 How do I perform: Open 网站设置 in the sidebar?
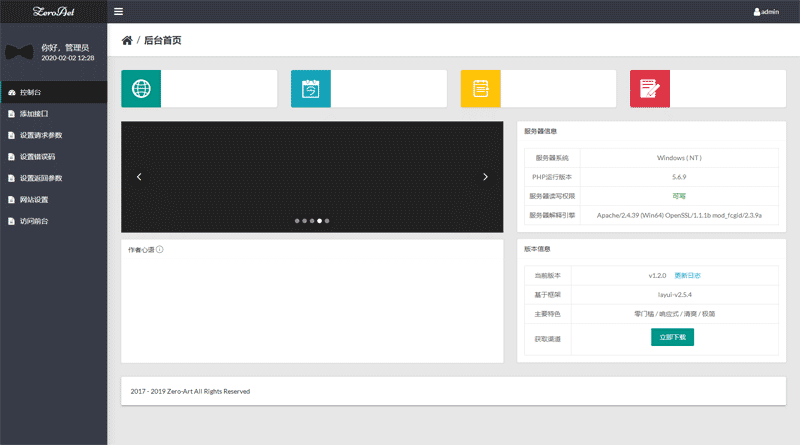34,199
